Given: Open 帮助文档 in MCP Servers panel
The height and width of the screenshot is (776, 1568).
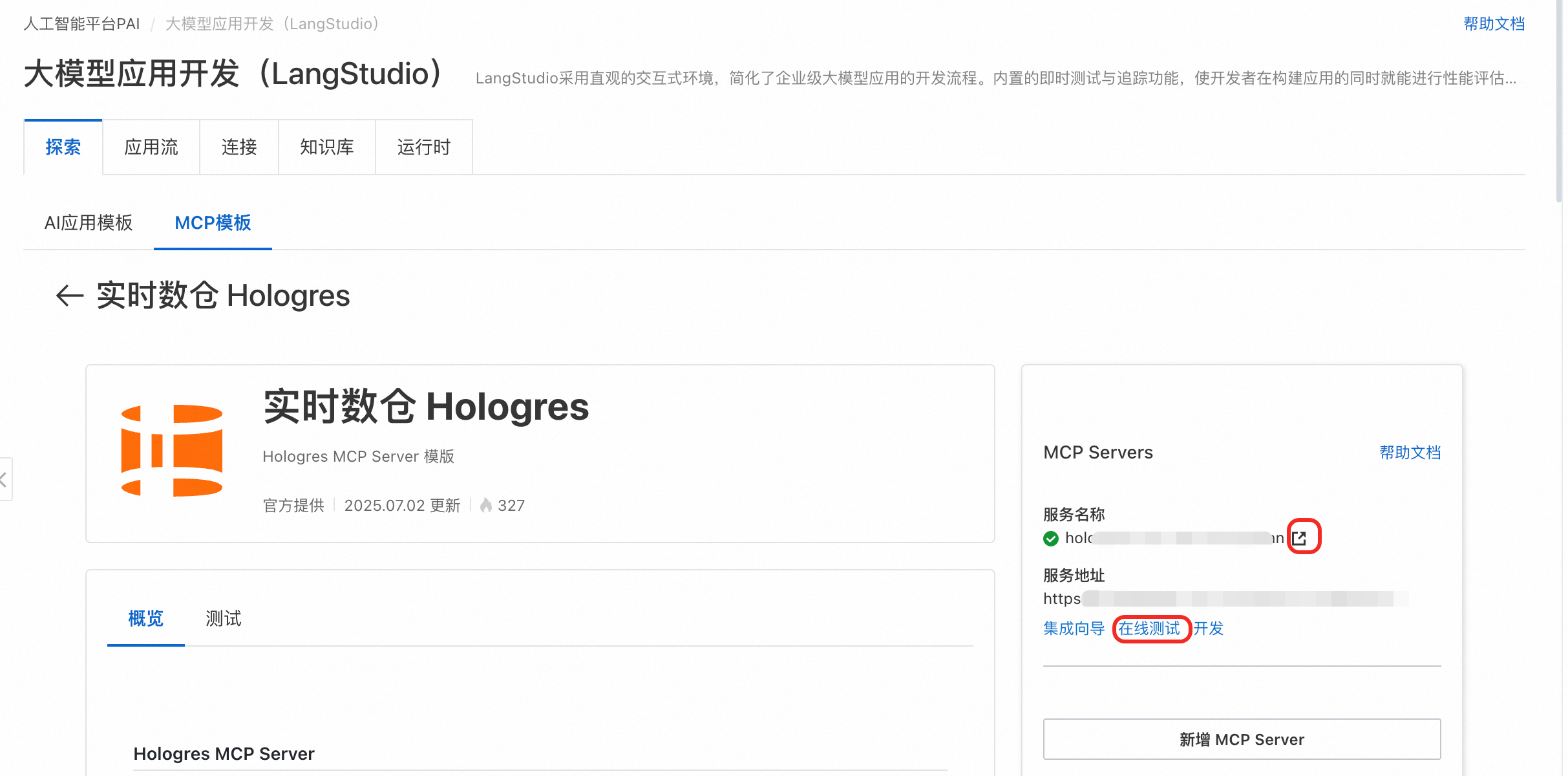Looking at the screenshot, I should coord(1410,453).
